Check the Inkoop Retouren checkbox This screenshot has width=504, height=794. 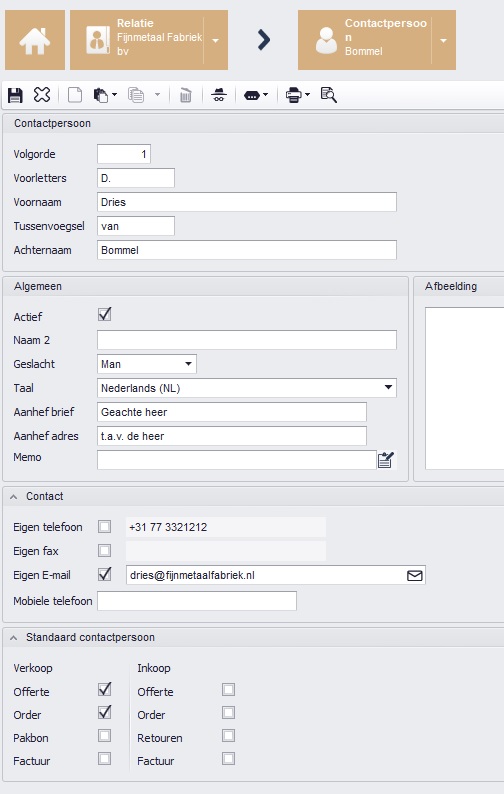click(x=228, y=736)
